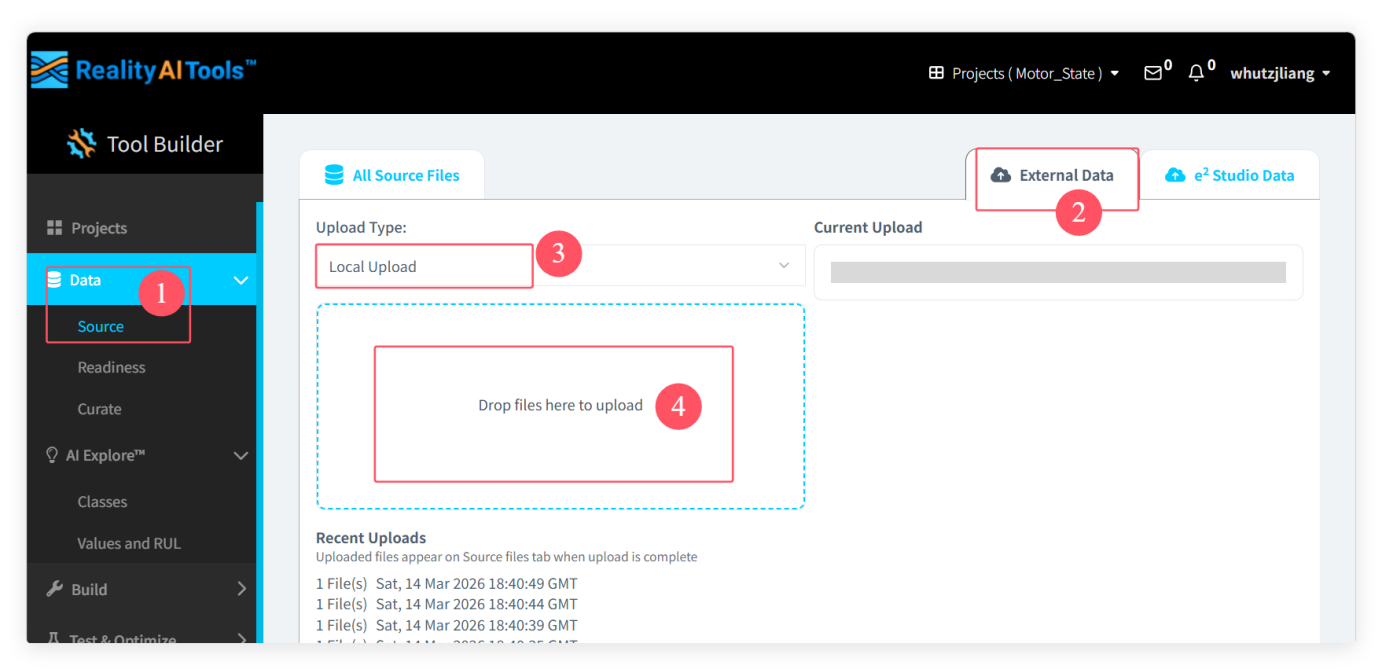This screenshot has width=1382, height=669.
Task: Click the AI Explore lightbulb icon
Action: pyautogui.click(x=53, y=455)
